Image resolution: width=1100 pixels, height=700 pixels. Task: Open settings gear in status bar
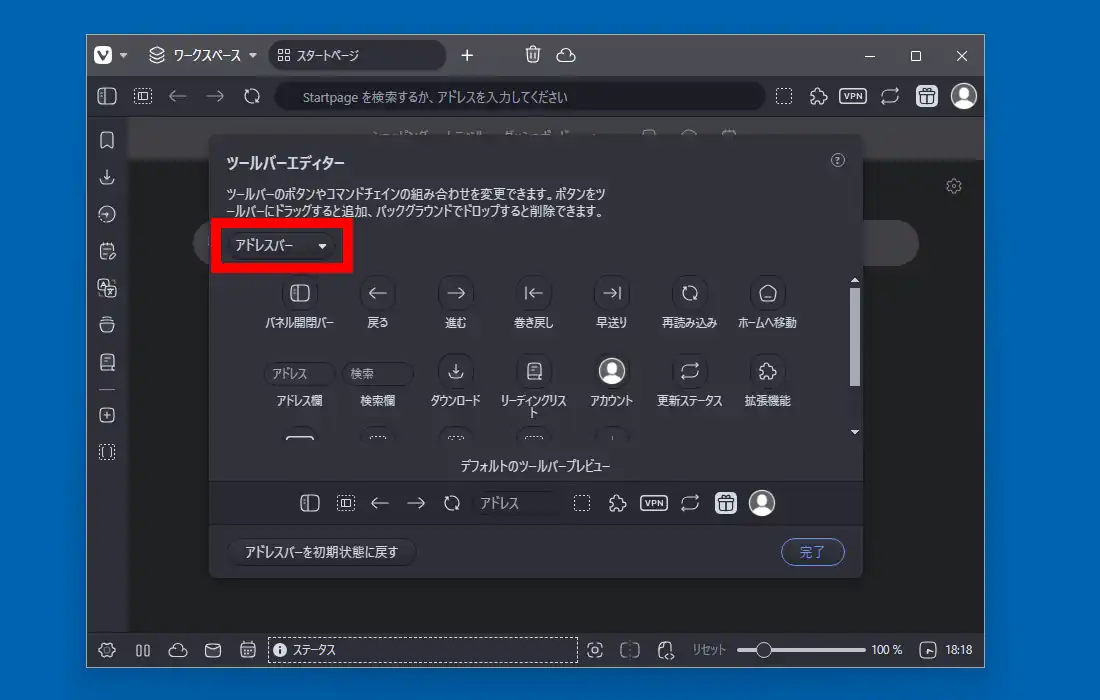[107, 650]
